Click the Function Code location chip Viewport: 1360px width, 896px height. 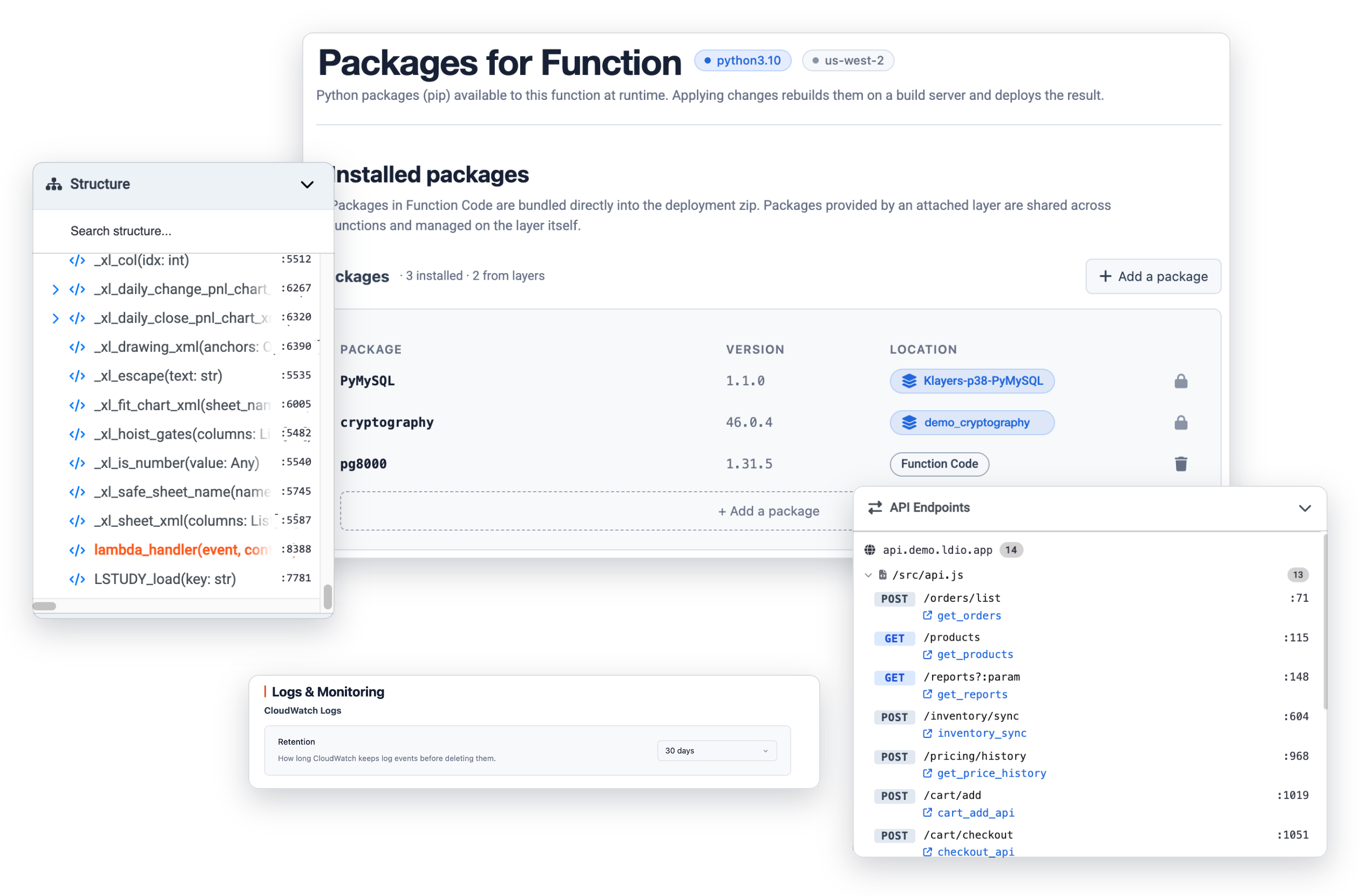click(x=940, y=464)
